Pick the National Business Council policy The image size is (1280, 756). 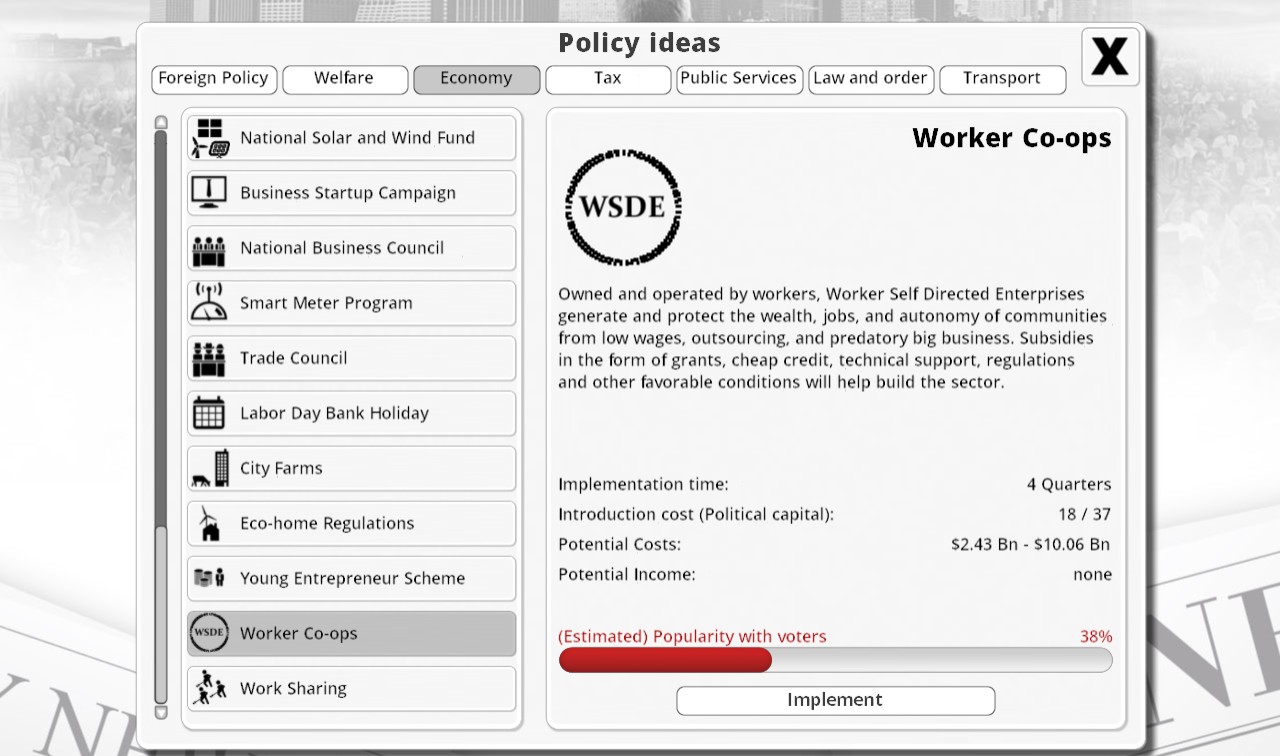(352, 248)
